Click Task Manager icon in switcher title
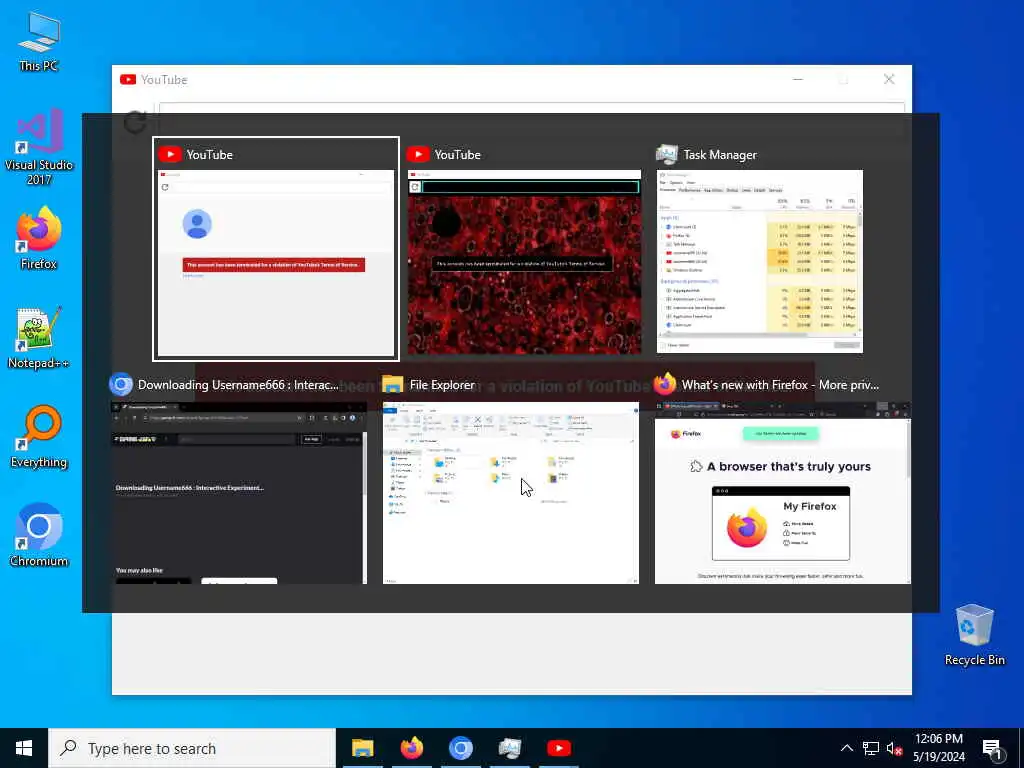1024x768 pixels. 667,155
